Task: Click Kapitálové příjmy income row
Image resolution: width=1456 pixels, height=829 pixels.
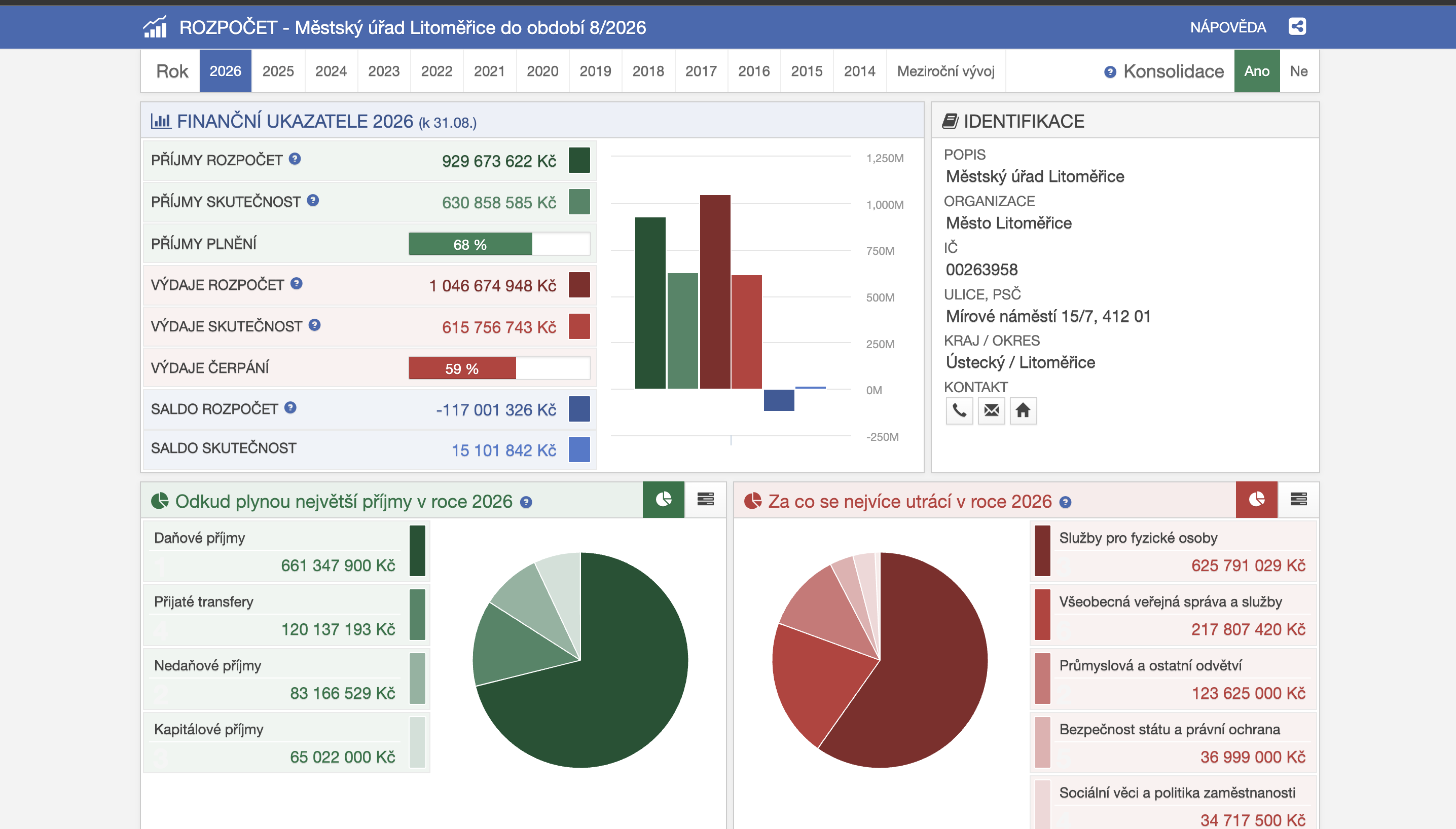Action: point(286,742)
